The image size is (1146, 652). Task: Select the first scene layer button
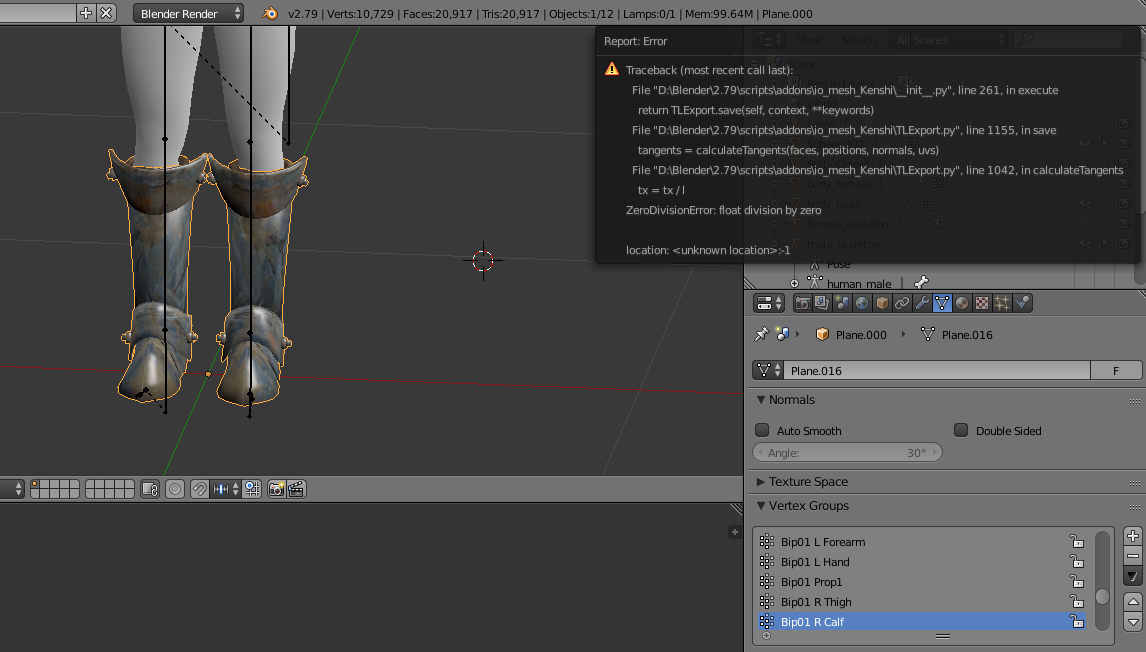tap(35, 485)
